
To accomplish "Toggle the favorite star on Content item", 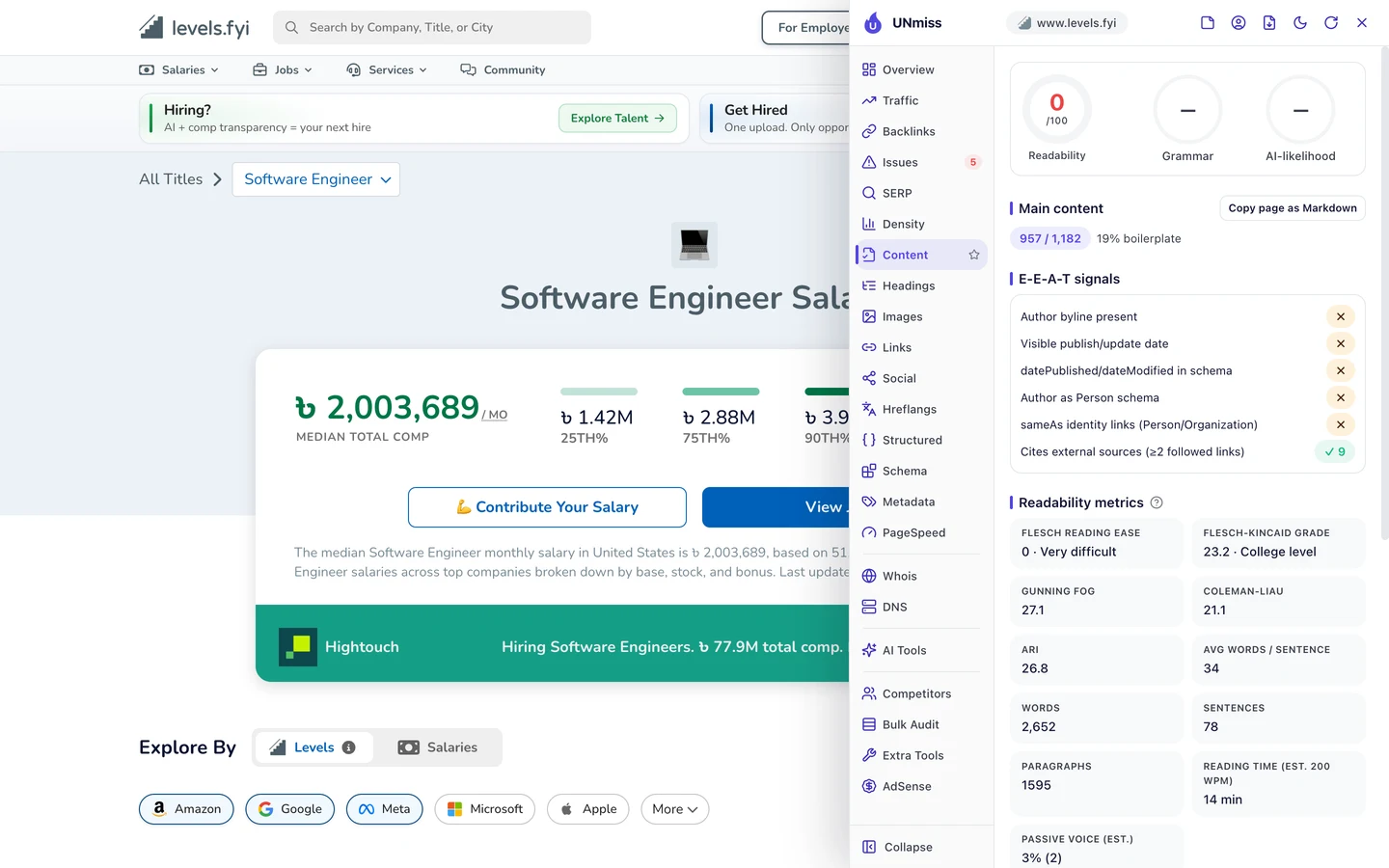I will coord(974,255).
